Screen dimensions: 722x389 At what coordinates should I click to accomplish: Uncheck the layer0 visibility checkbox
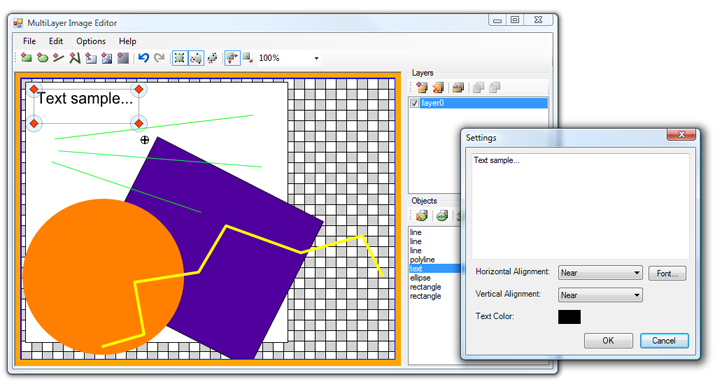(x=414, y=103)
